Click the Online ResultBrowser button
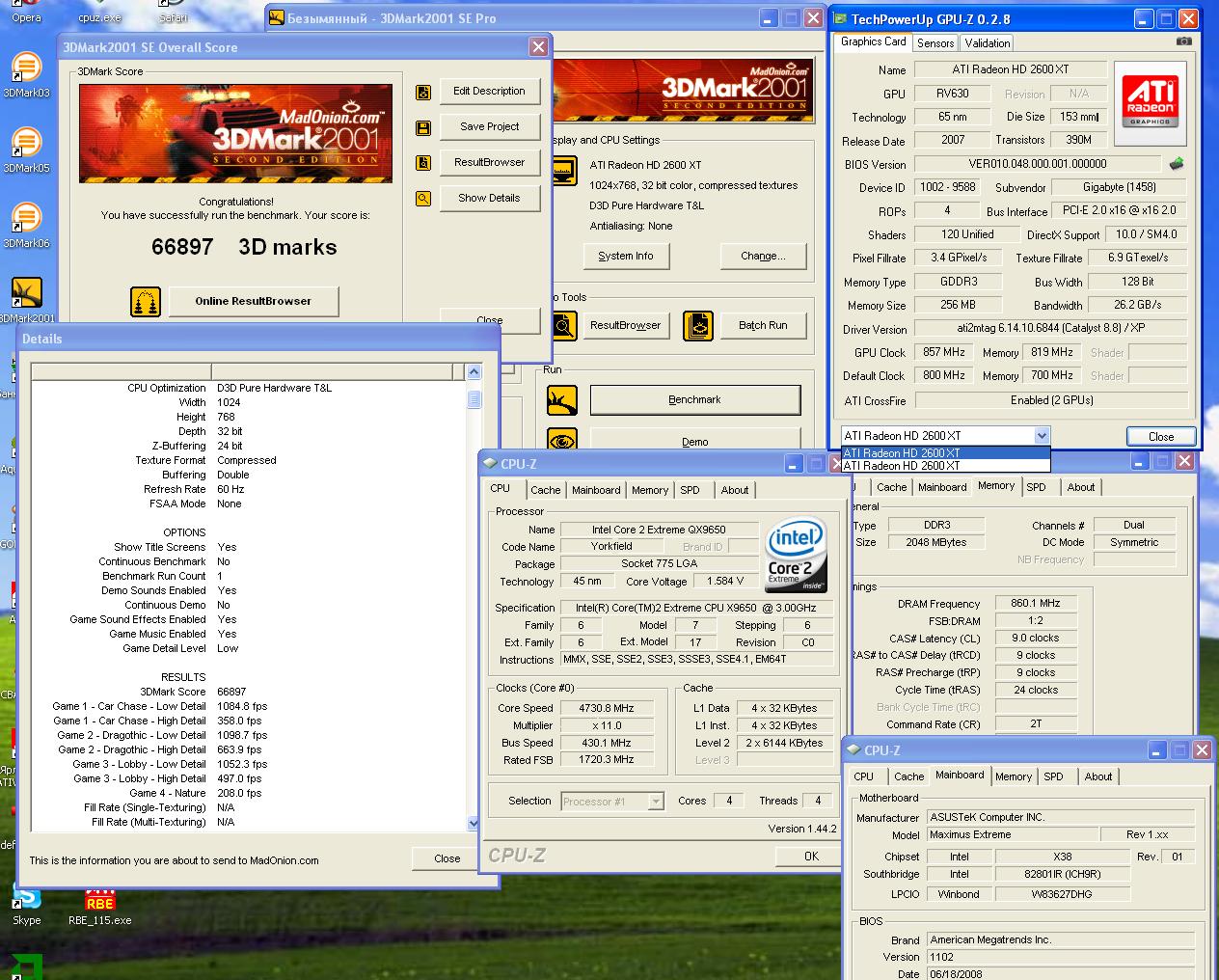The width and height of the screenshot is (1219, 980). (253, 301)
